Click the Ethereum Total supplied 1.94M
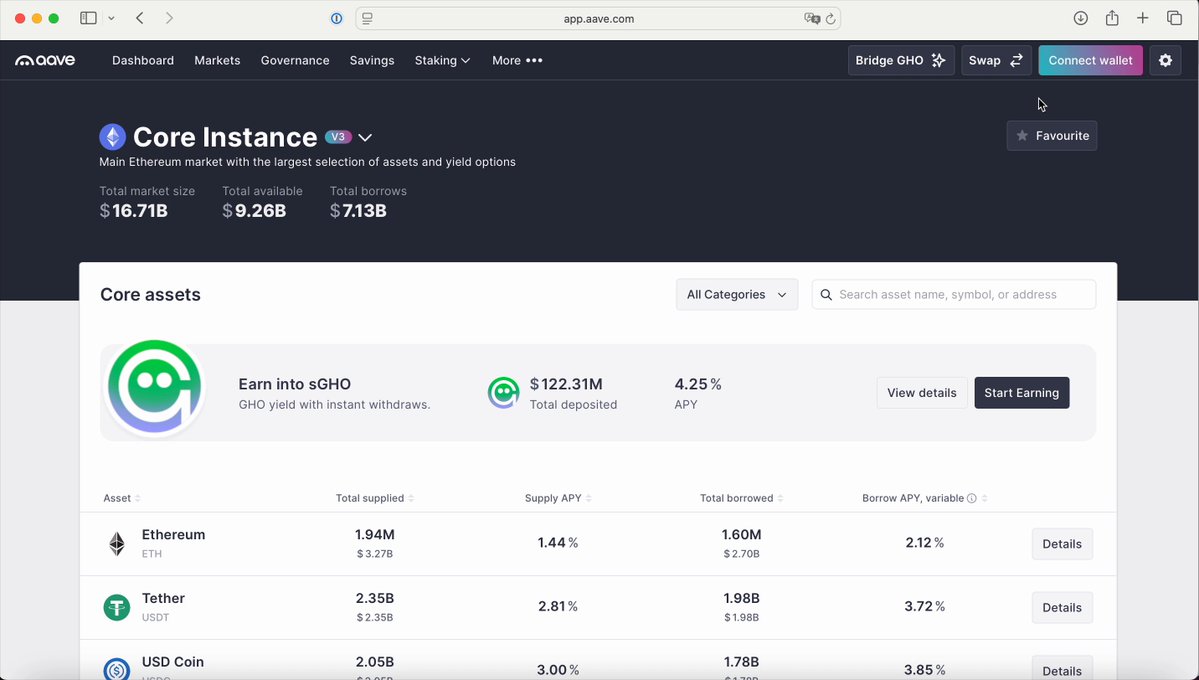This screenshot has width=1199, height=680. (375, 535)
